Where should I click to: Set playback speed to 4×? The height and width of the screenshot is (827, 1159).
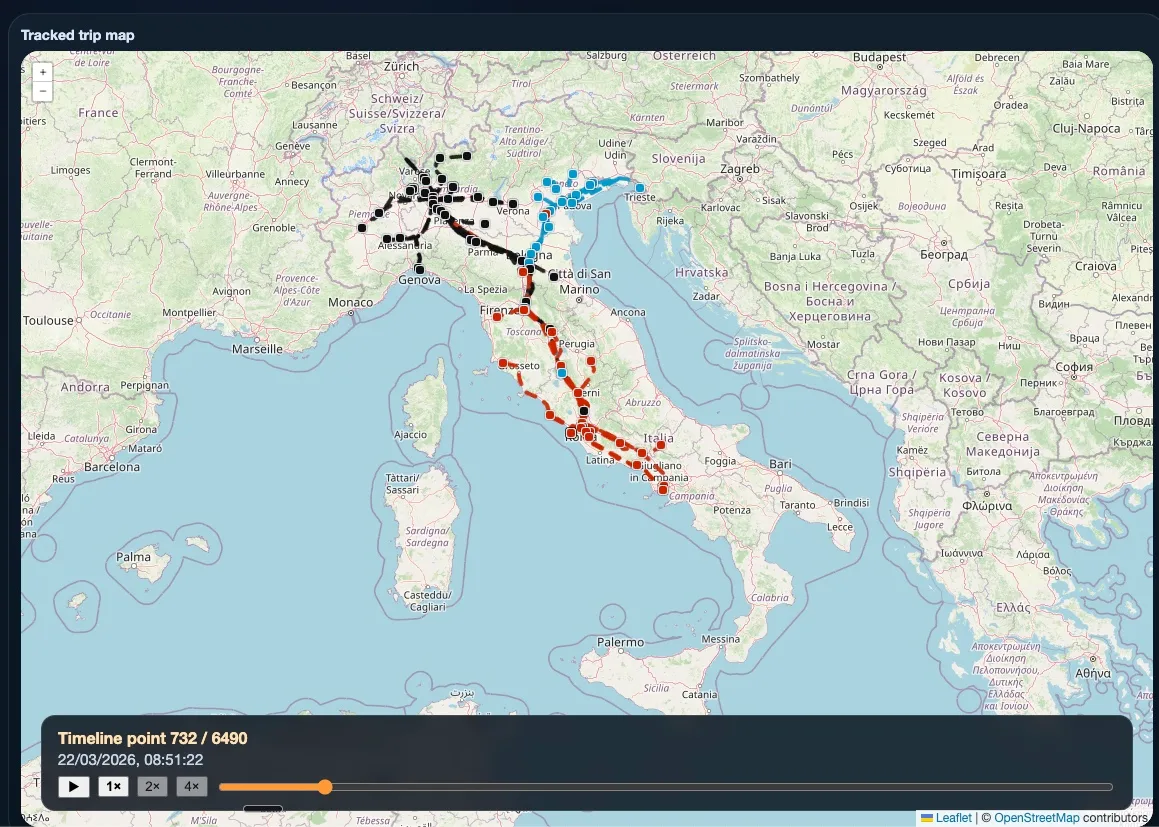click(x=192, y=787)
